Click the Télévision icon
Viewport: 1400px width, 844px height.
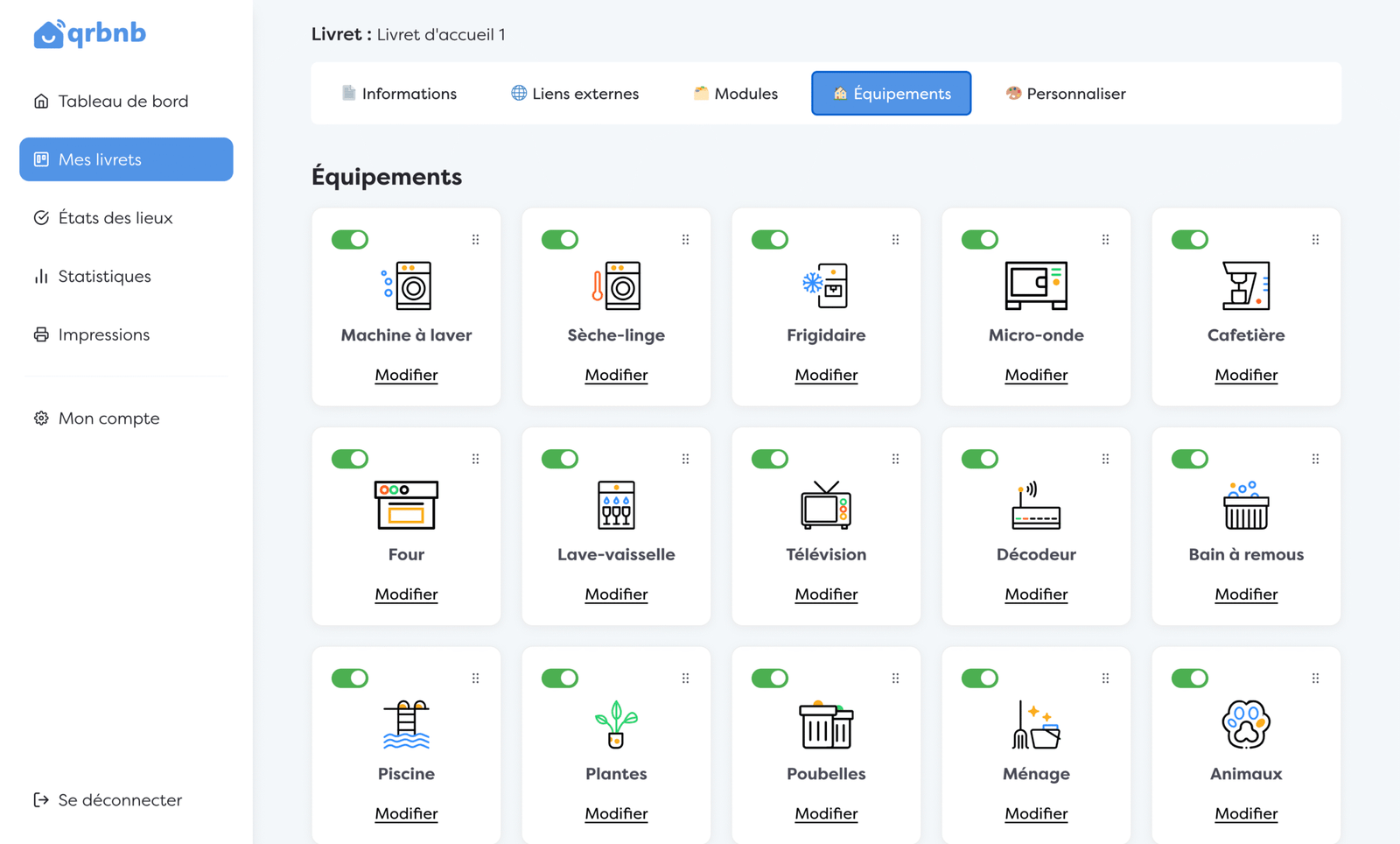coord(826,505)
